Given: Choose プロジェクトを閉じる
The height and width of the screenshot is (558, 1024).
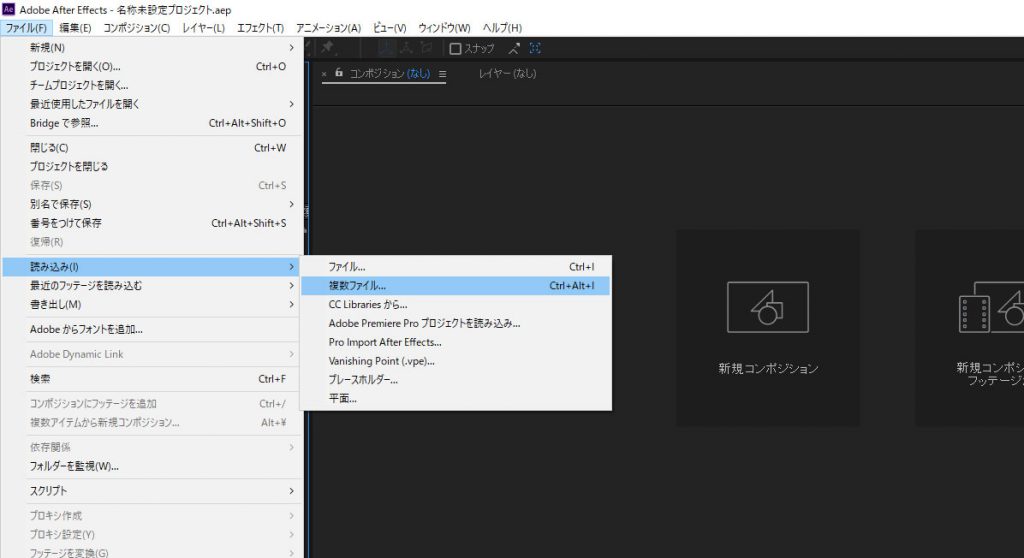Looking at the screenshot, I should 151,166.
